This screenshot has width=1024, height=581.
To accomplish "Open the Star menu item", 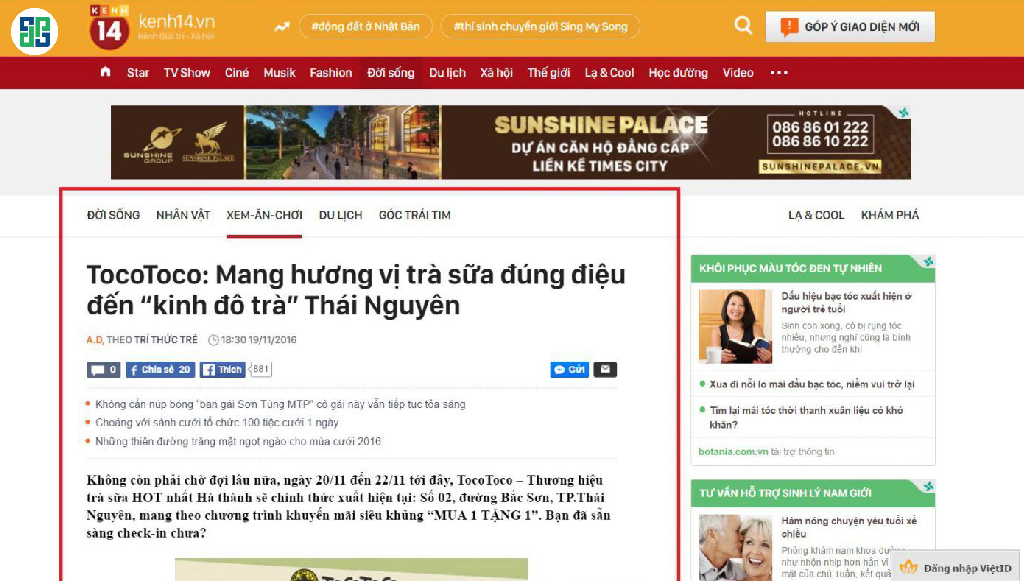I will click(x=138, y=72).
